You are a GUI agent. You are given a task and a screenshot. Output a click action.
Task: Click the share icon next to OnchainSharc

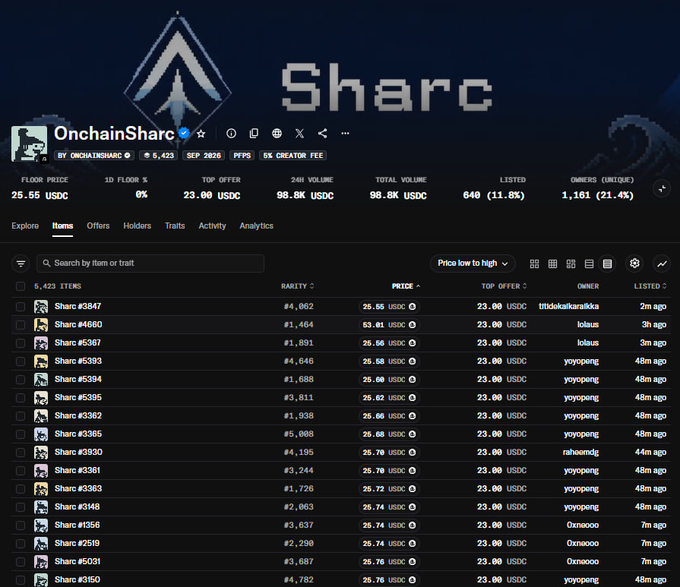coord(322,134)
